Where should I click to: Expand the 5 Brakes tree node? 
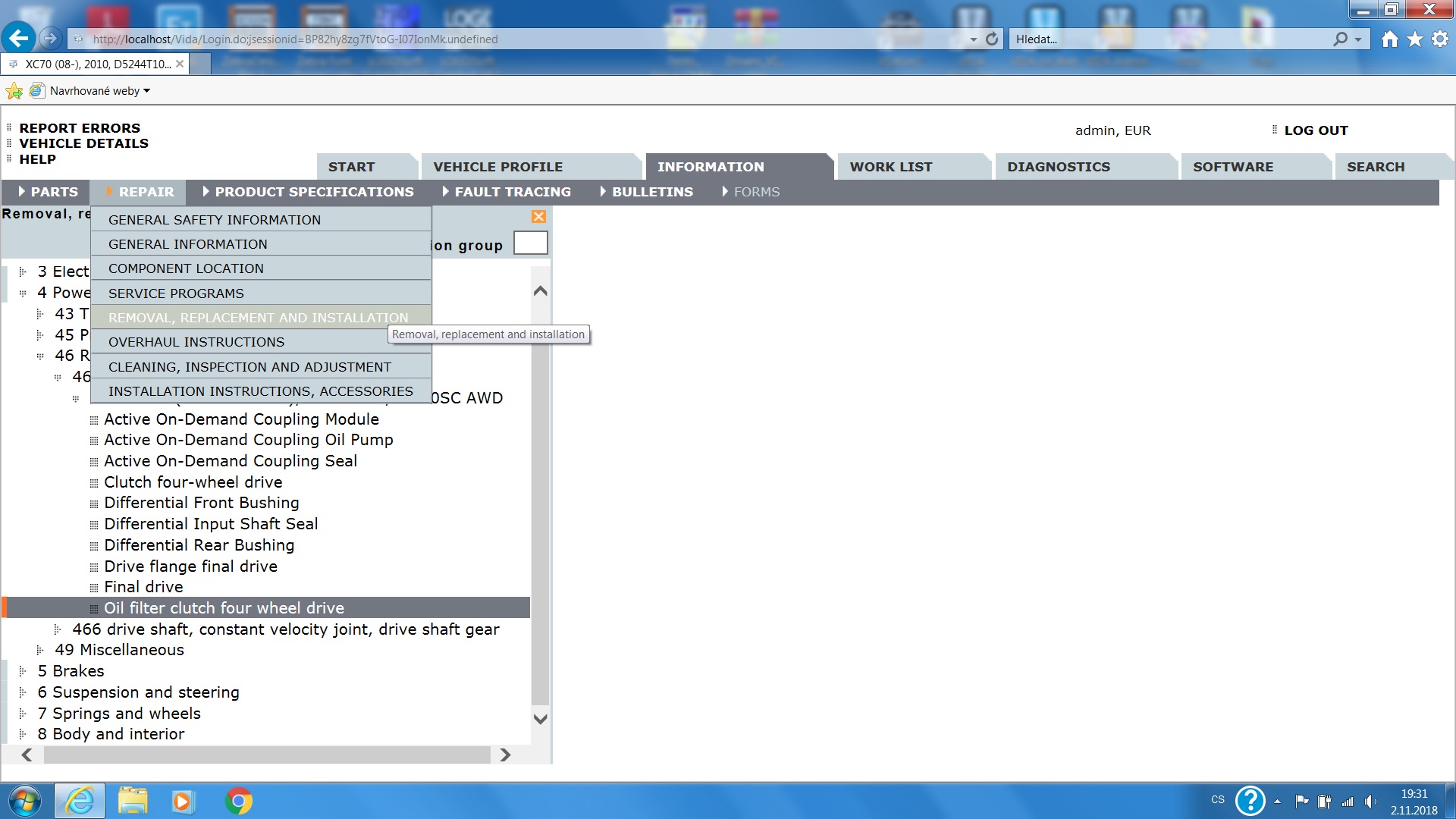[23, 671]
